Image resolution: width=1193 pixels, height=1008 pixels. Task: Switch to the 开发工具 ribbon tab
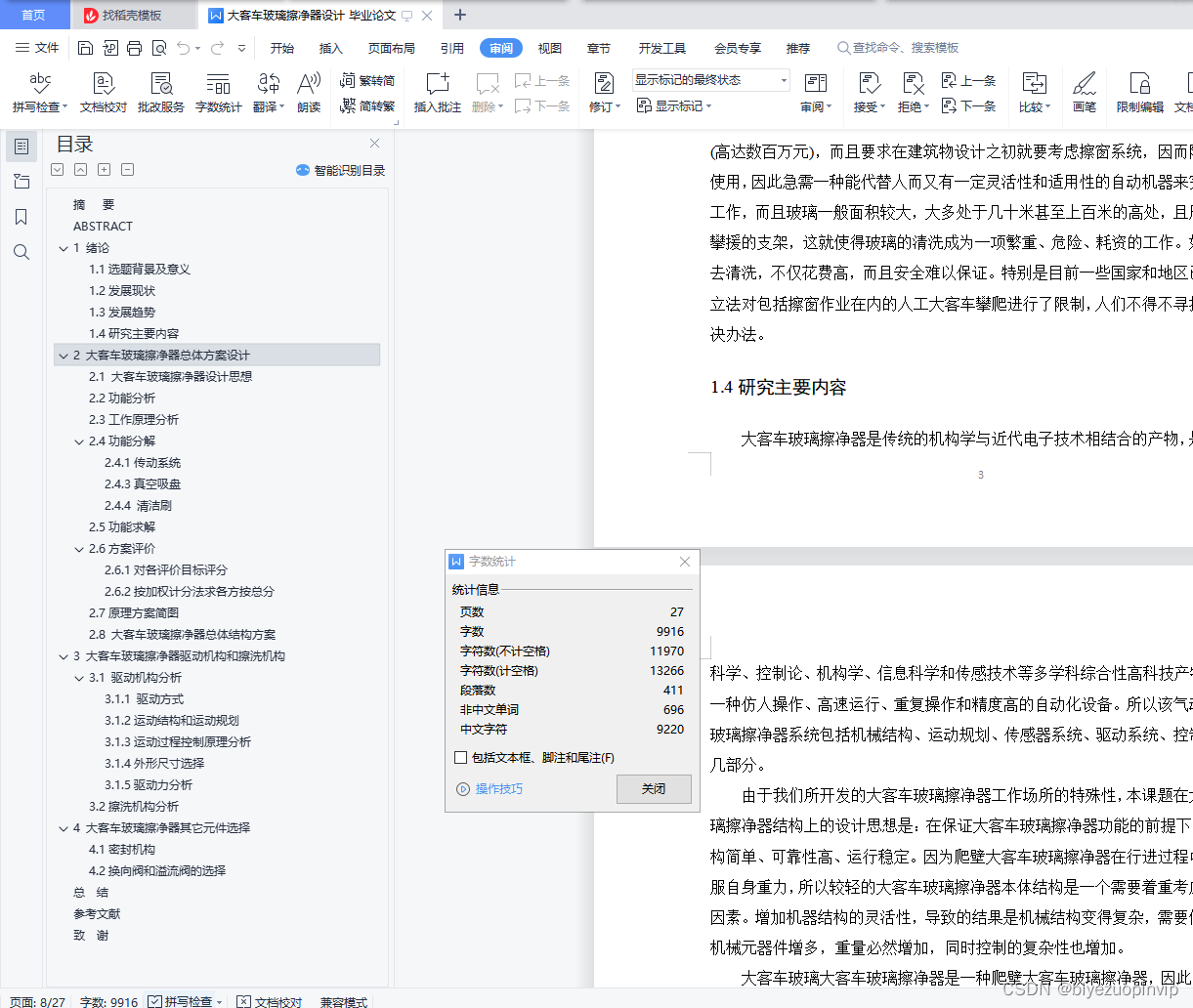point(662,48)
